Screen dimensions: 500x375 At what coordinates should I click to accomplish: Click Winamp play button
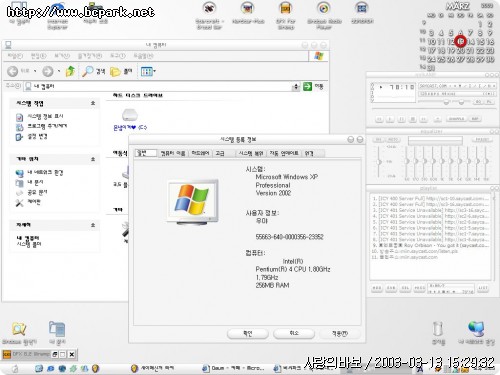(390, 119)
